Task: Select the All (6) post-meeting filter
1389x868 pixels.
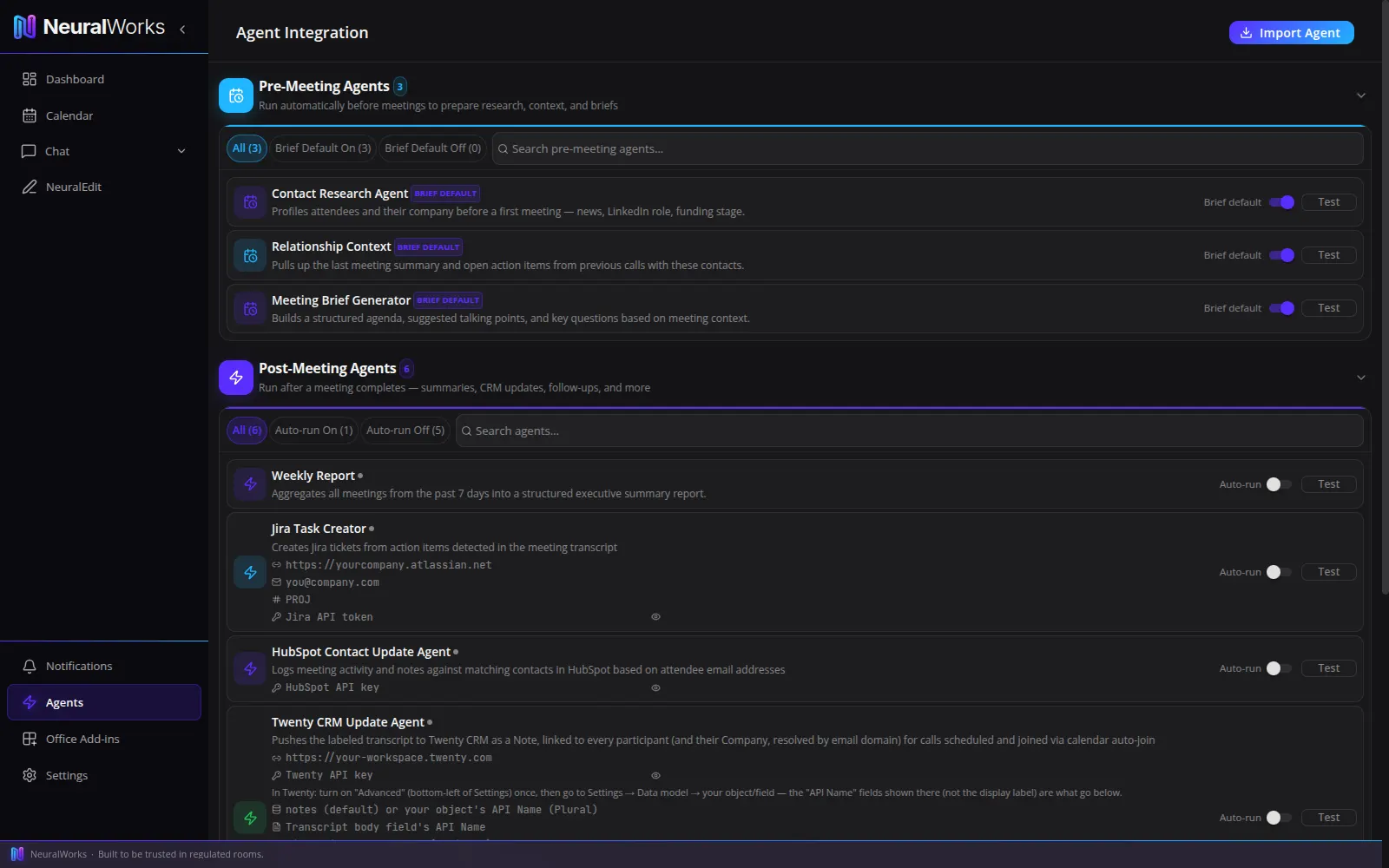Action: click(x=247, y=431)
